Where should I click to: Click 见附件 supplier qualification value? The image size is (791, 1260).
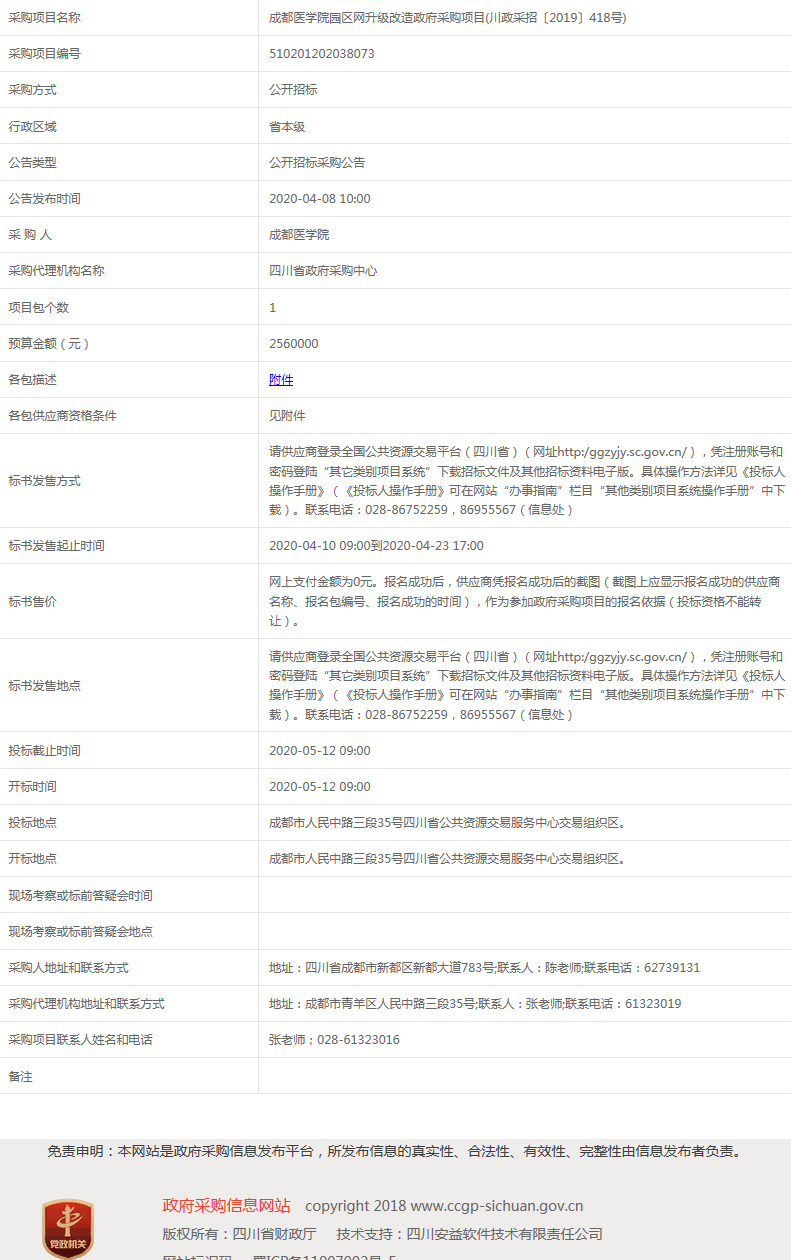[x=287, y=416]
